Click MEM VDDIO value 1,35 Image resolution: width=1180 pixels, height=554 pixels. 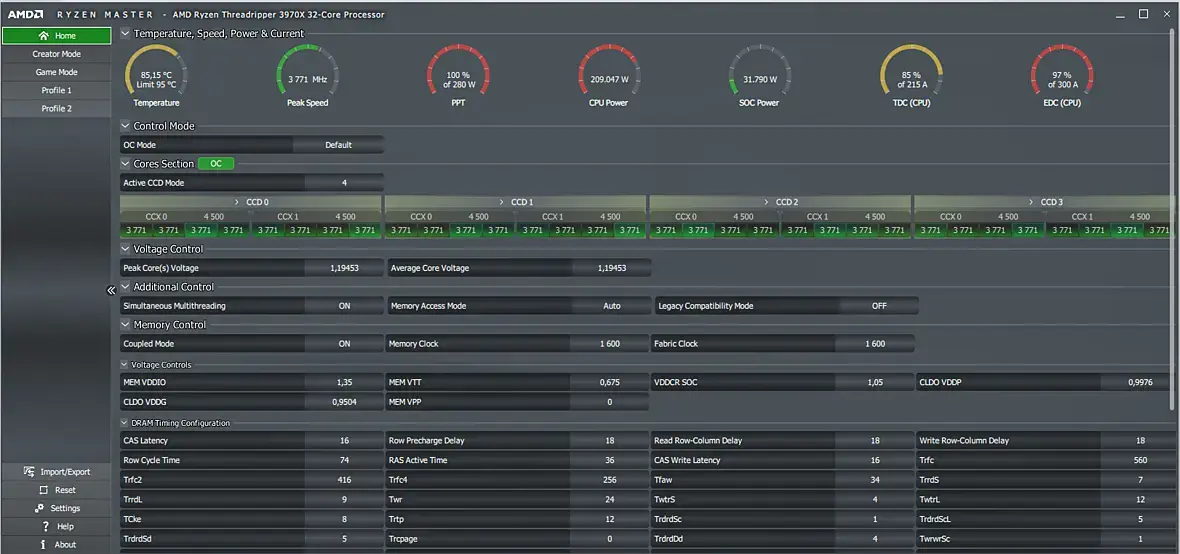(344, 382)
